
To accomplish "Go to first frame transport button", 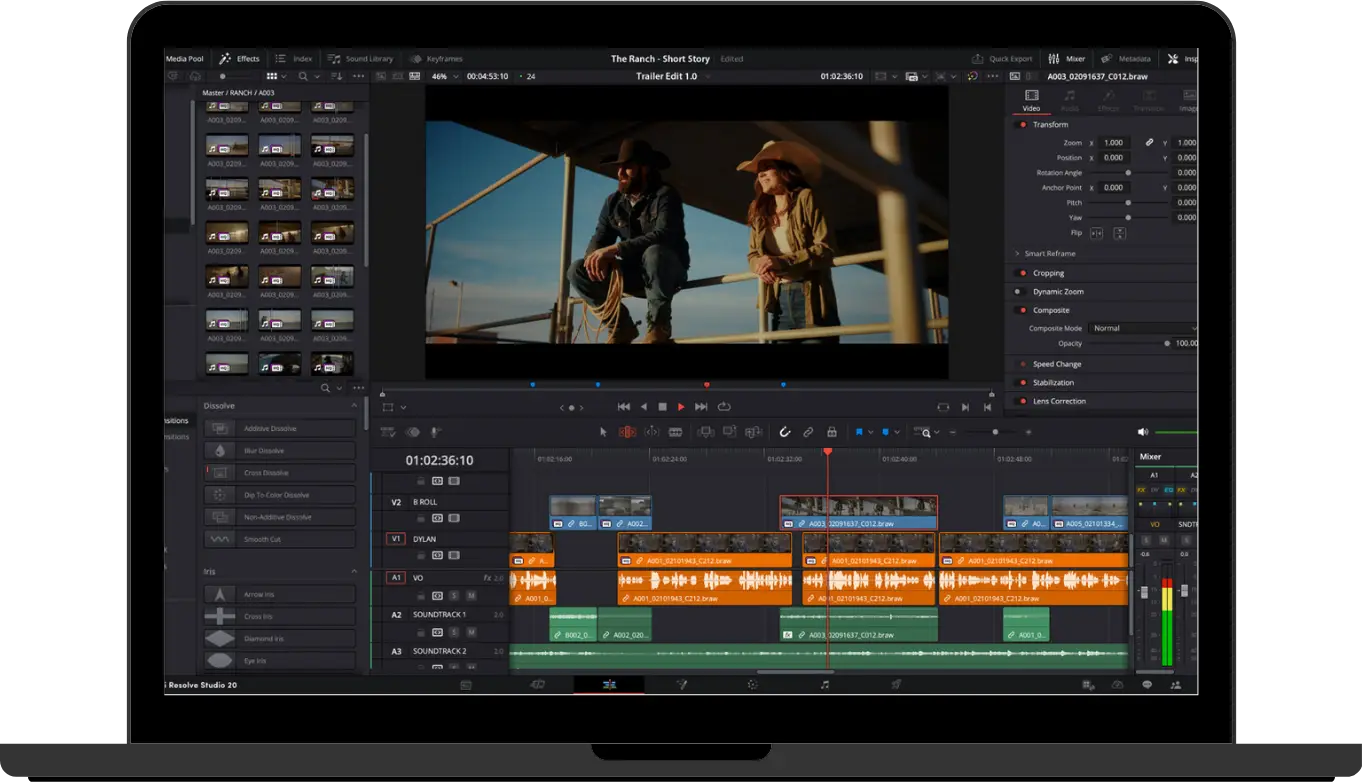I will point(624,407).
